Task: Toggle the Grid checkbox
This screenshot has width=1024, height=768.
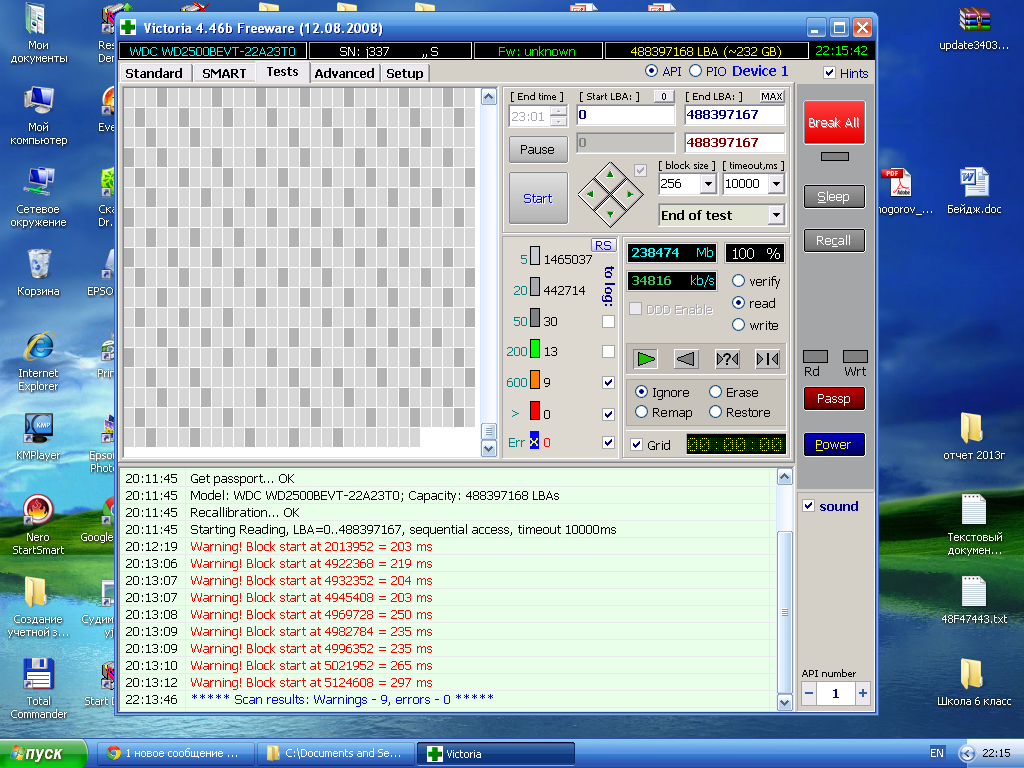Action: (x=637, y=445)
